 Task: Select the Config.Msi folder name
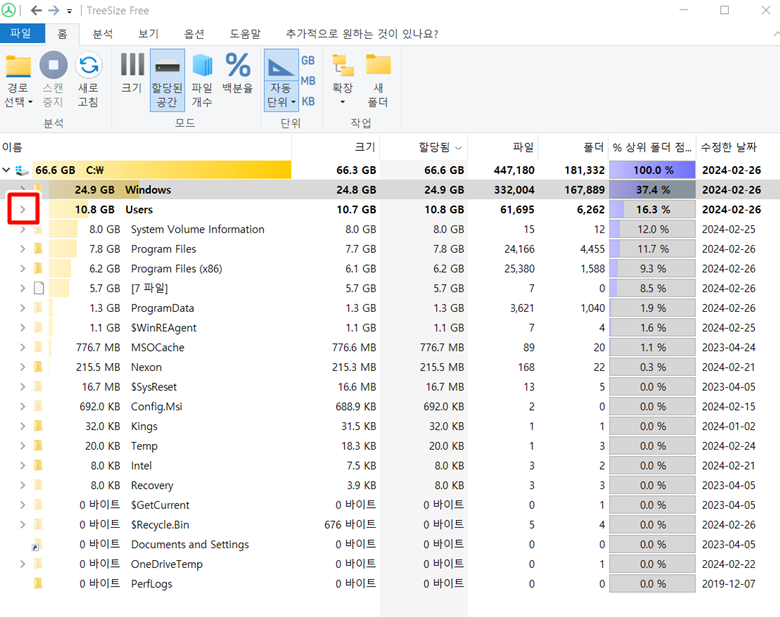point(157,407)
